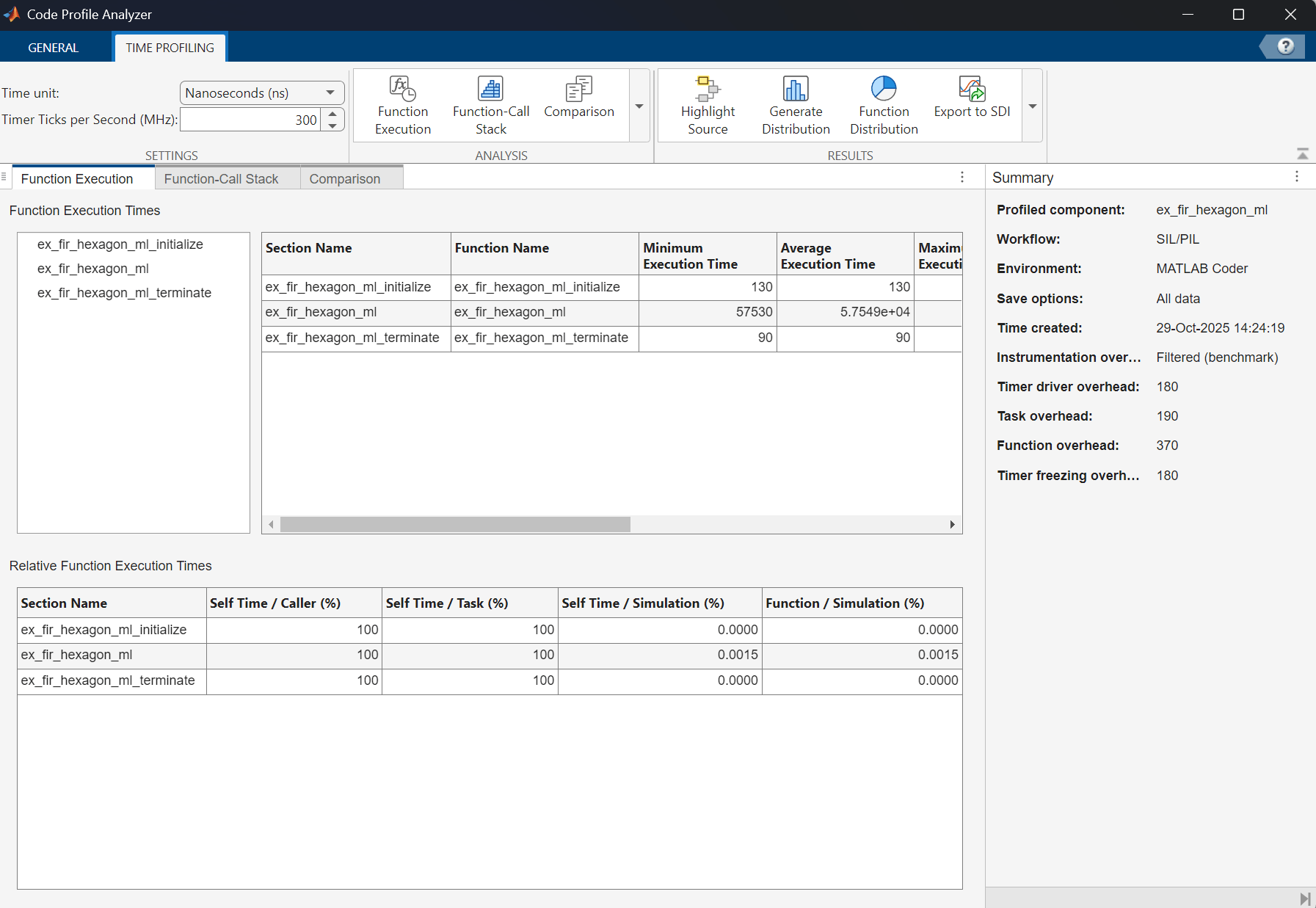This screenshot has width=1316, height=908.
Task: Open the Function-Call Stack analysis
Action: pos(491,106)
